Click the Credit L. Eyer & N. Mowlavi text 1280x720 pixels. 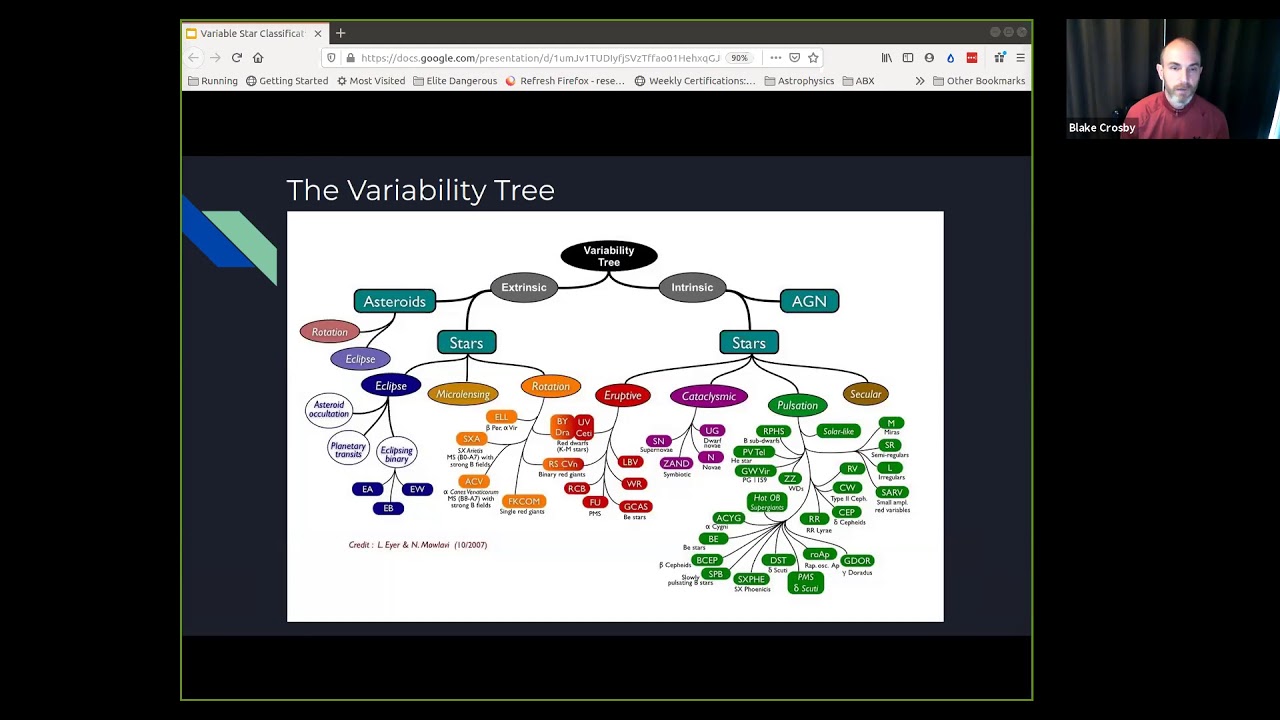[x=418, y=545]
